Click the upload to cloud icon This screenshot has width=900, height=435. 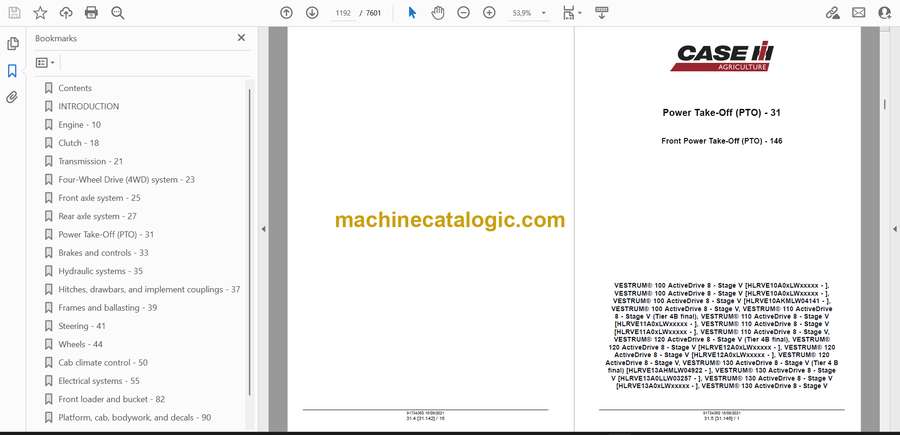click(66, 13)
